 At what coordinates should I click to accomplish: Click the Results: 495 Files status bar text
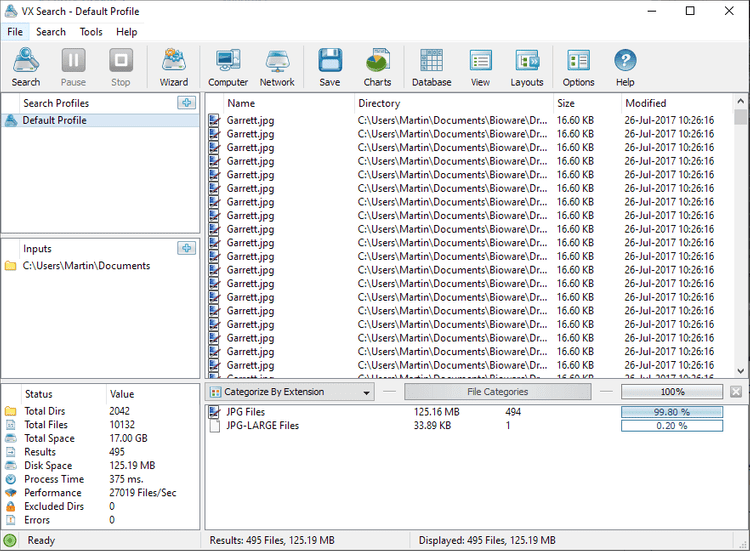click(272, 540)
